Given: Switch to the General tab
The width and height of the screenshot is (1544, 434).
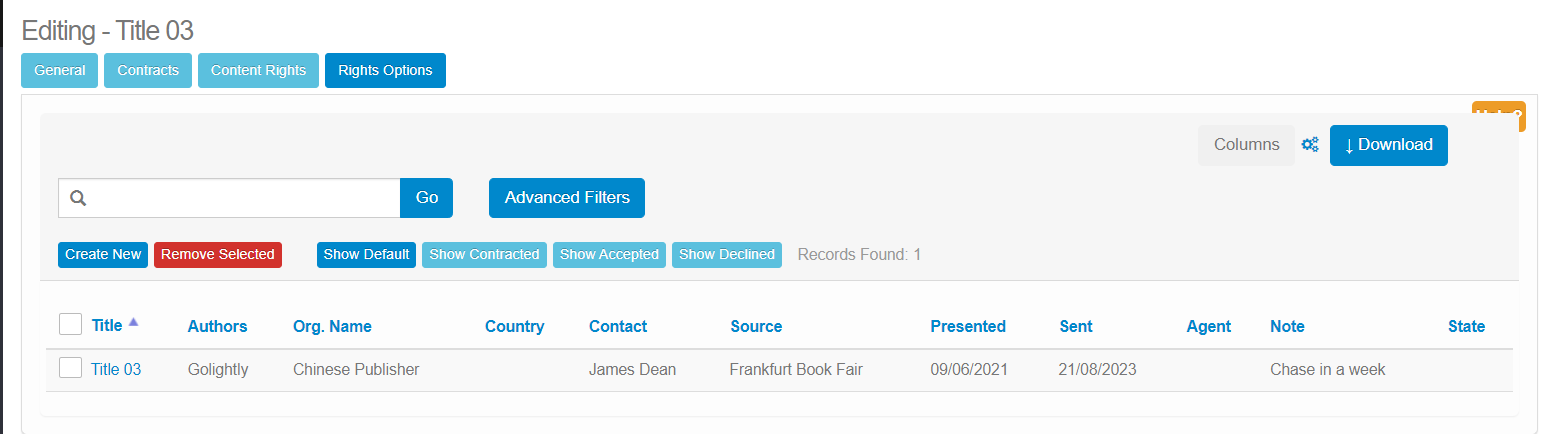Looking at the screenshot, I should tap(60, 71).
